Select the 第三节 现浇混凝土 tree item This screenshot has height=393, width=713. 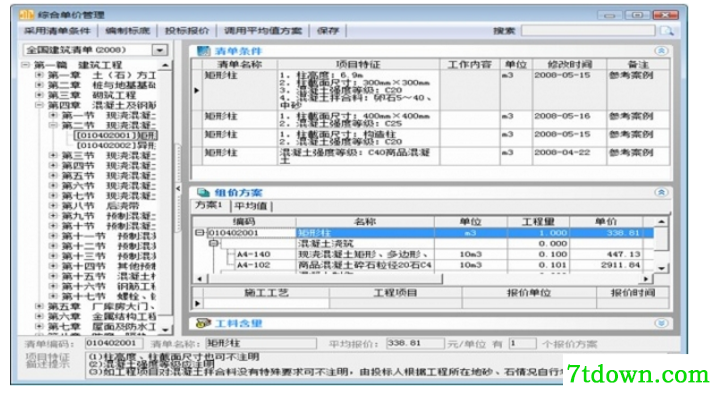click(108, 156)
